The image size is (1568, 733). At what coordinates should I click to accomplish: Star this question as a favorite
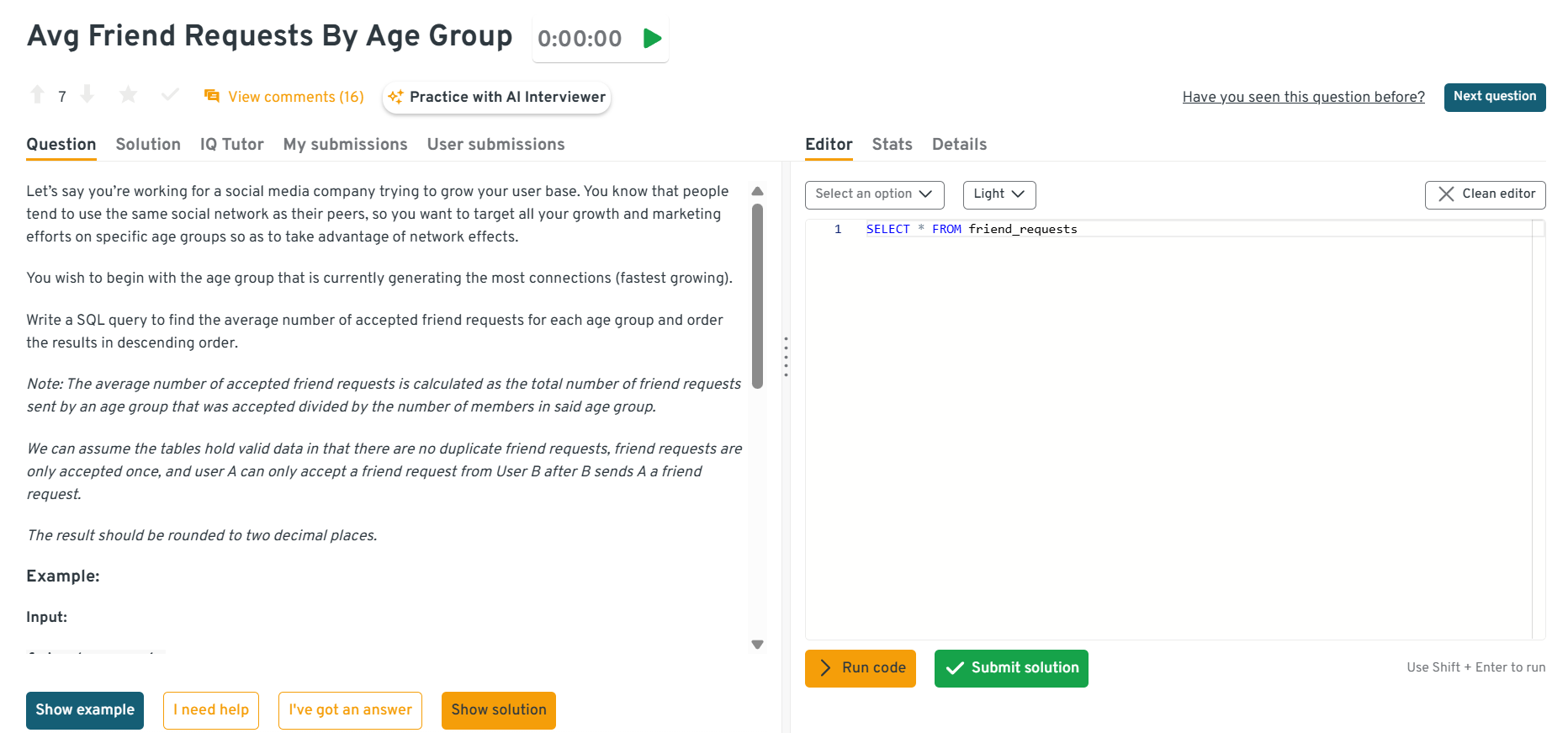tap(128, 95)
